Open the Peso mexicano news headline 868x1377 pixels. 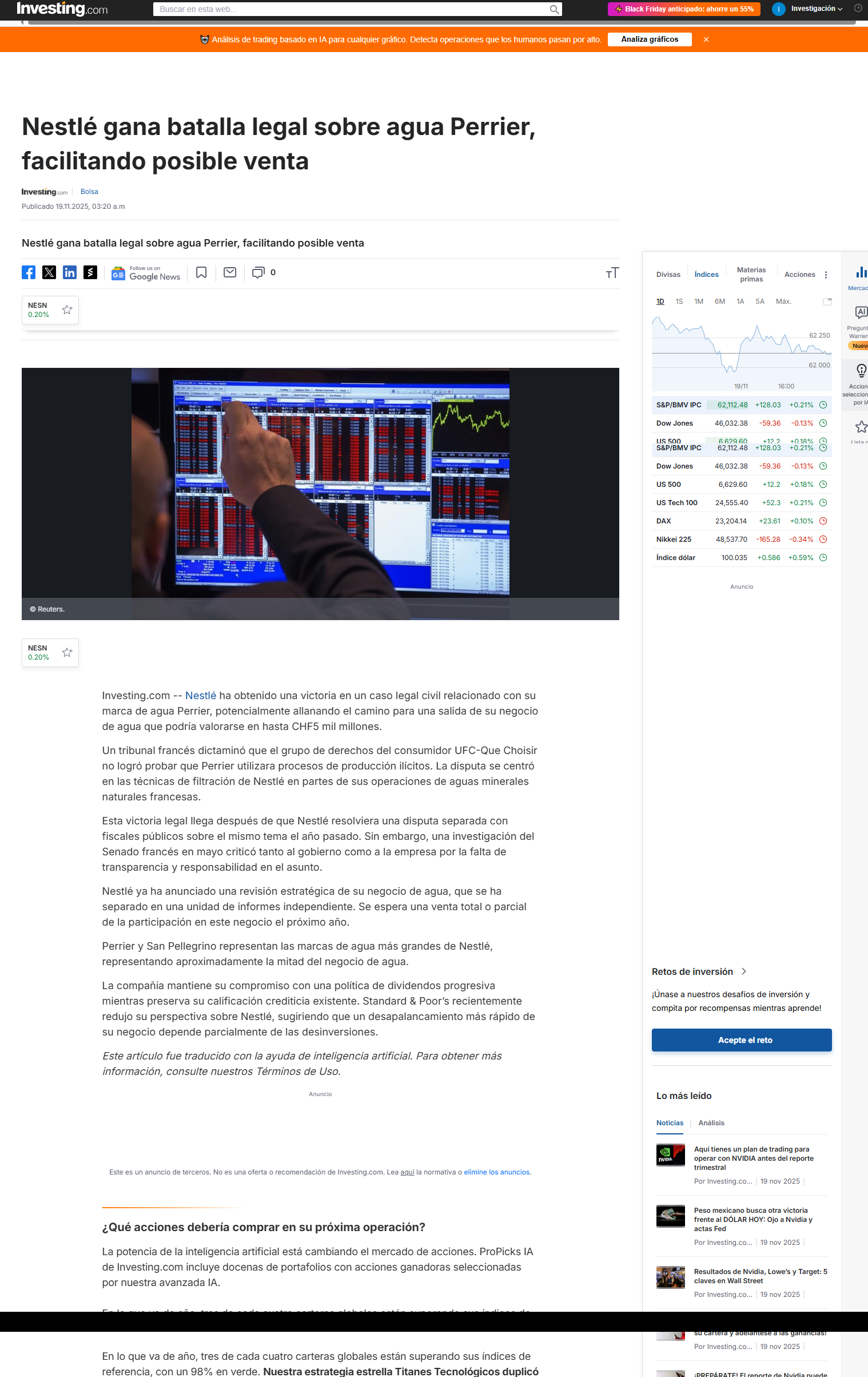point(753,1220)
